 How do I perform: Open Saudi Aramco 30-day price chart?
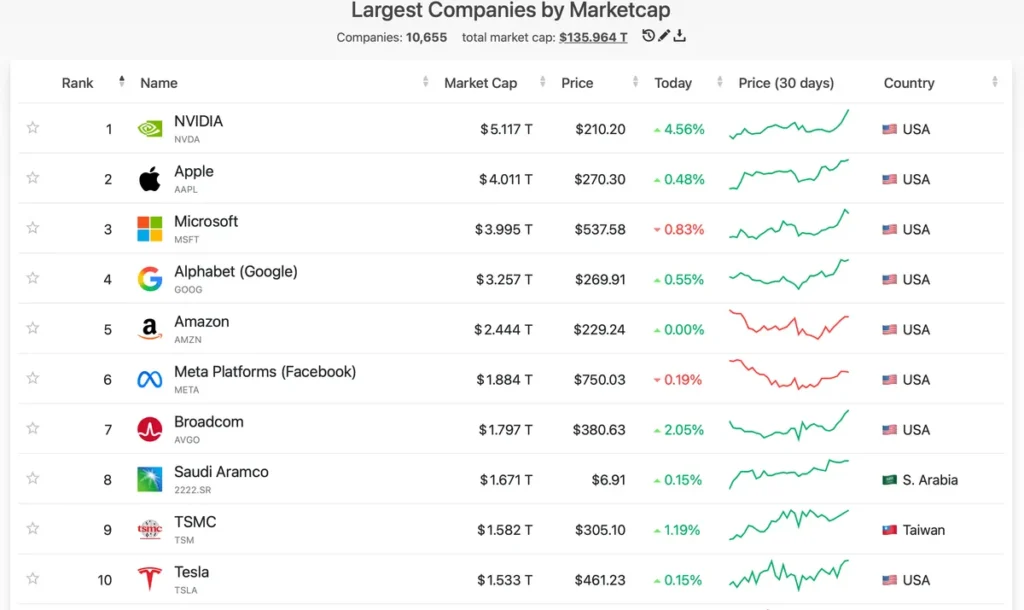click(x=789, y=474)
